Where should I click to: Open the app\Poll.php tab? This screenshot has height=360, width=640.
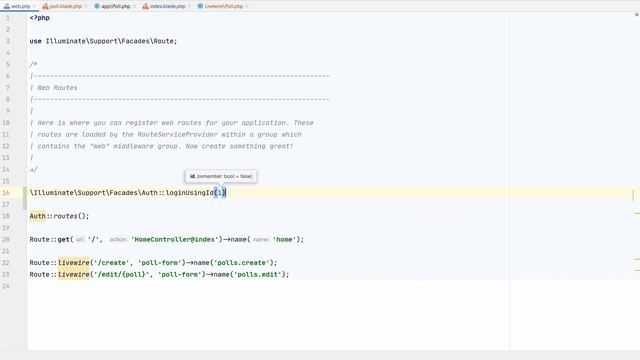click(116, 6)
